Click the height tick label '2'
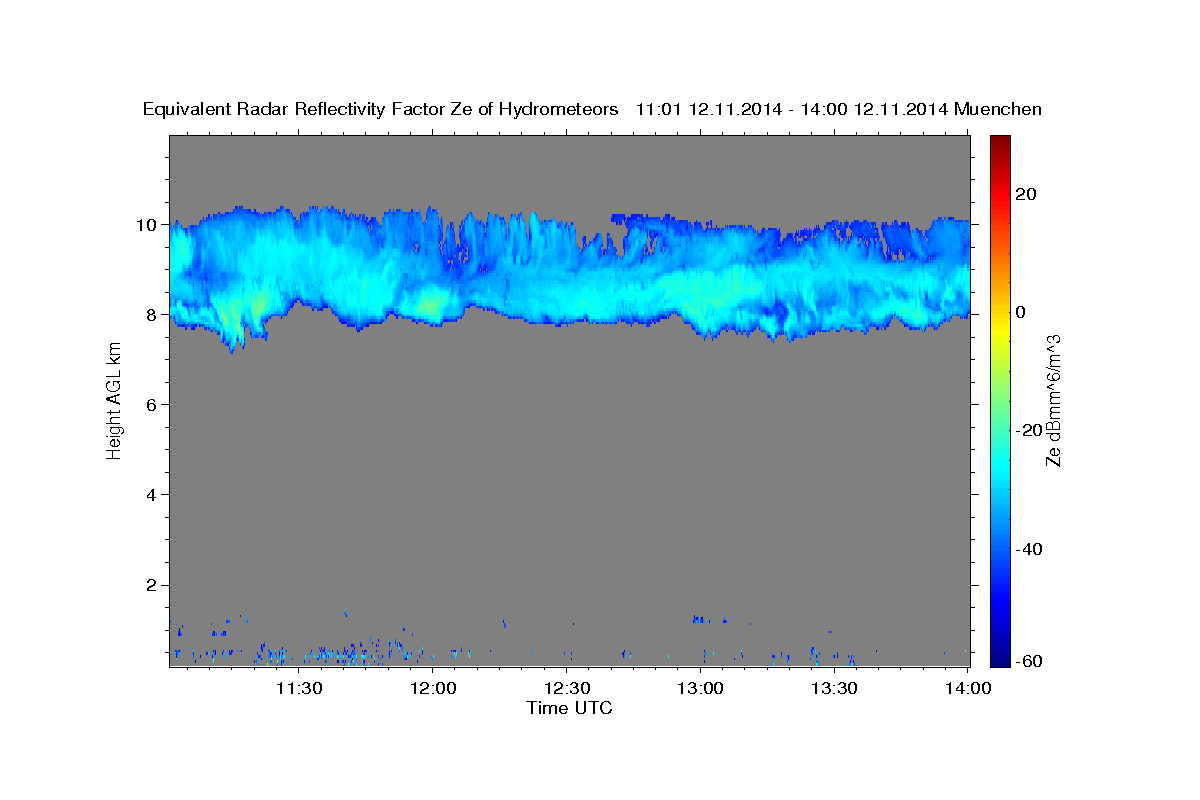Screen dimensions: 1200x800 click(x=152, y=585)
